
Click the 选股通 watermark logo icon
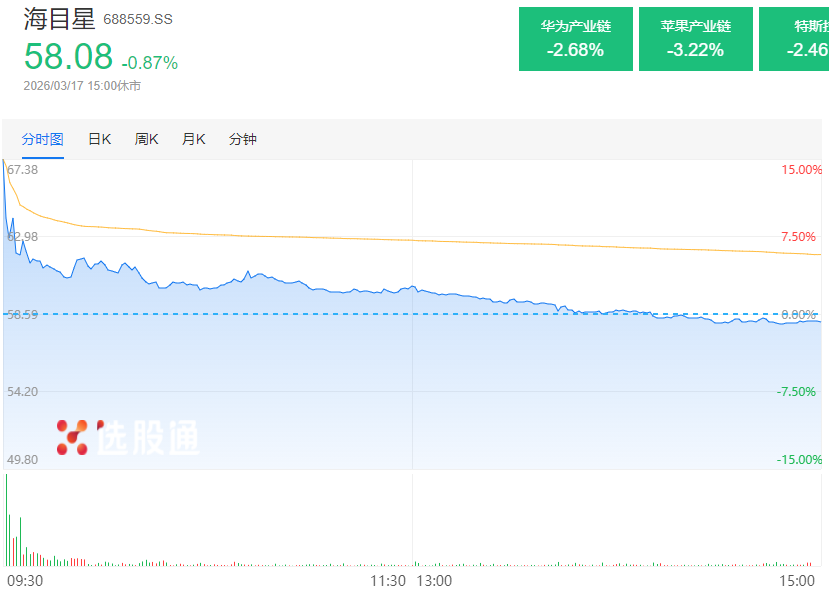coord(72,437)
